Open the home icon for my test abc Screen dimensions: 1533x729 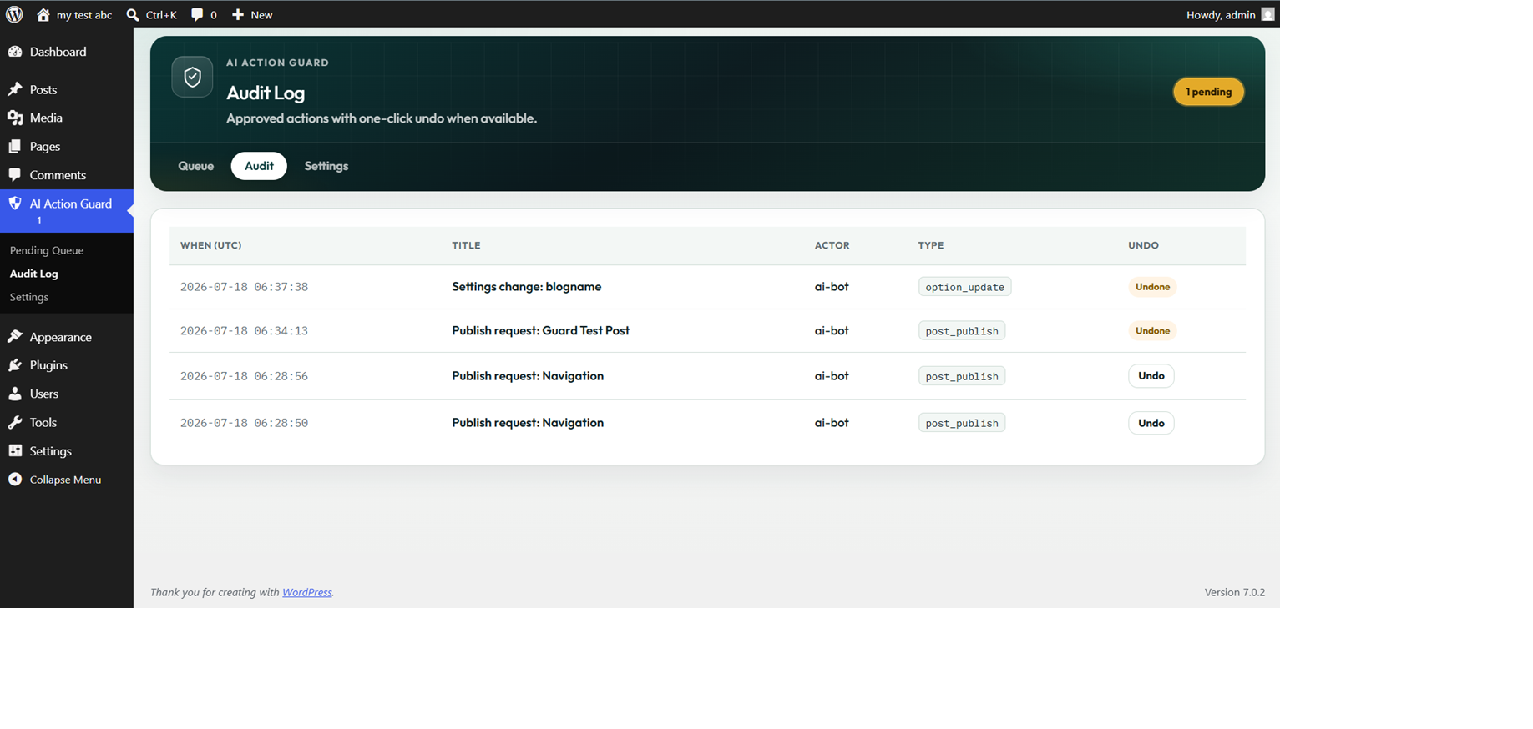click(43, 15)
